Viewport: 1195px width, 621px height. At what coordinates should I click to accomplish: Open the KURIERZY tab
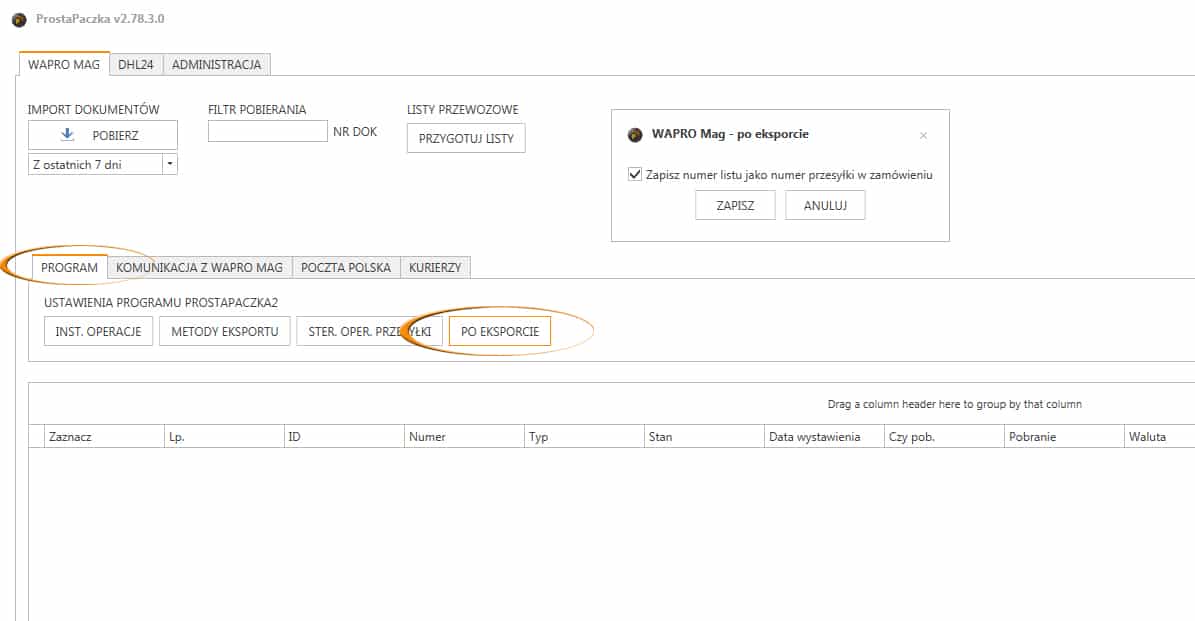click(x=435, y=267)
